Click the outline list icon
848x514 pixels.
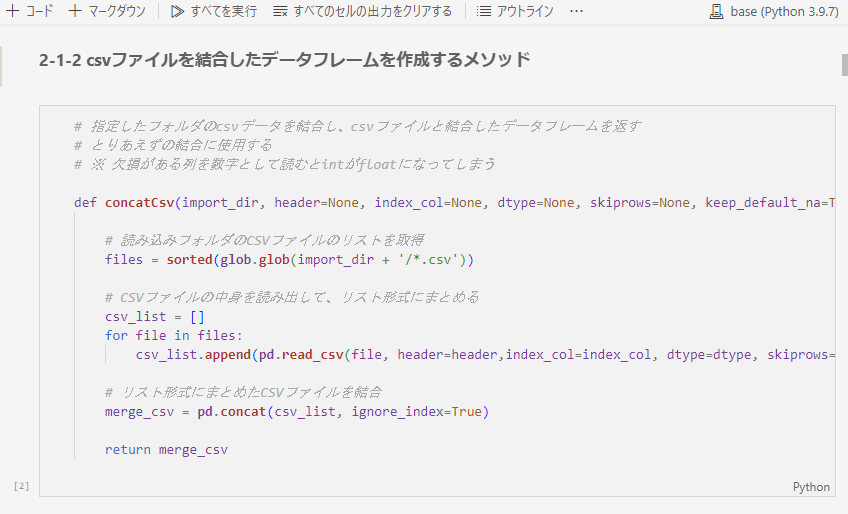click(x=483, y=11)
